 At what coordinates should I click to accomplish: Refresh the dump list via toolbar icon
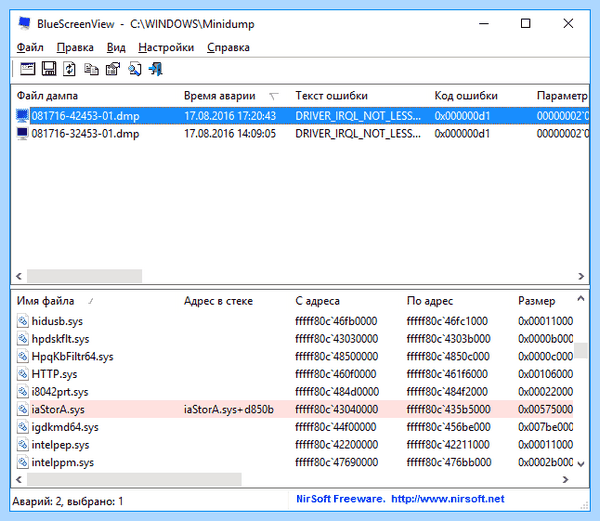click(x=69, y=69)
